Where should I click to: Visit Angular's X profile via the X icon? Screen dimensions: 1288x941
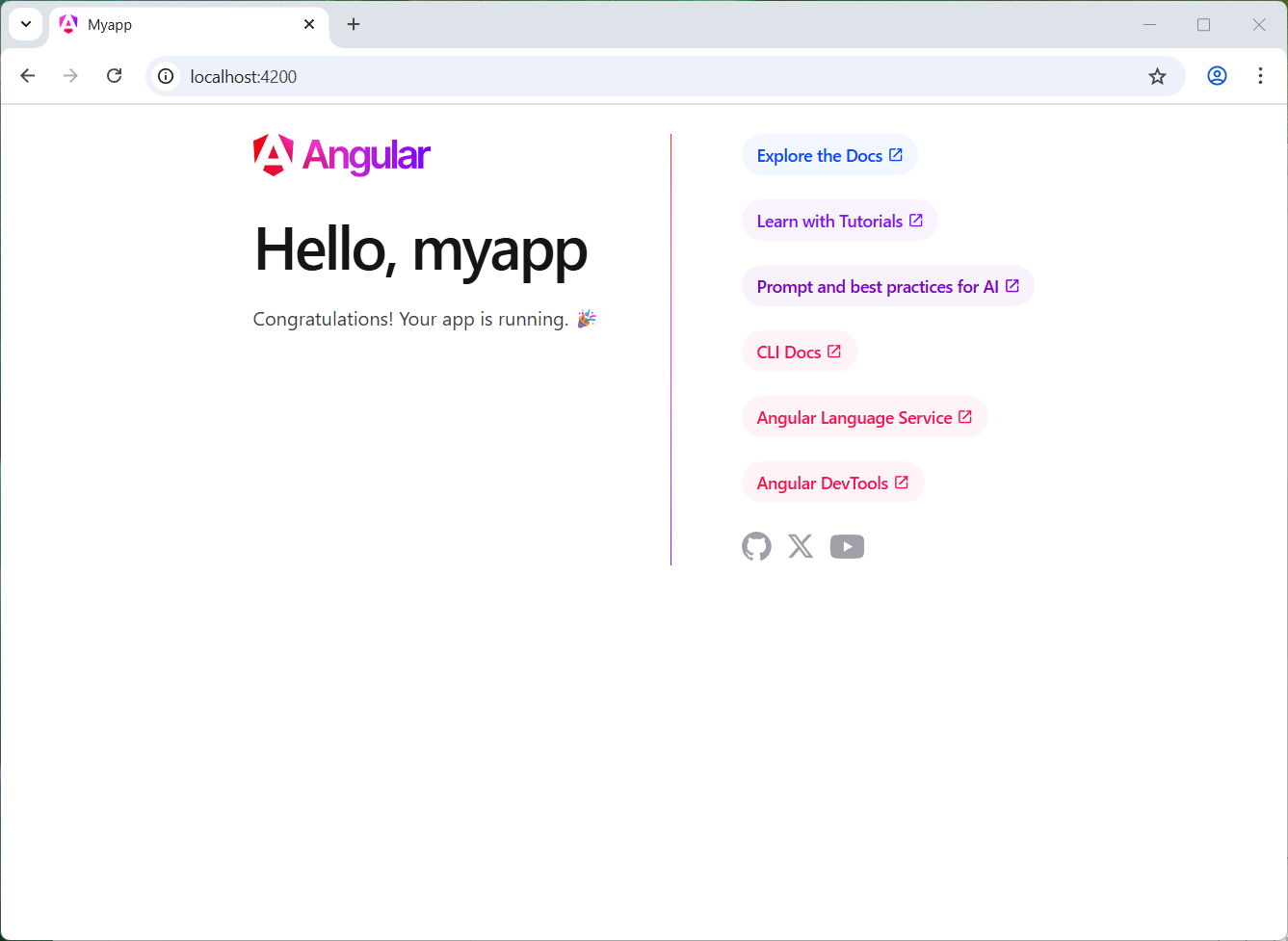[801, 546]
